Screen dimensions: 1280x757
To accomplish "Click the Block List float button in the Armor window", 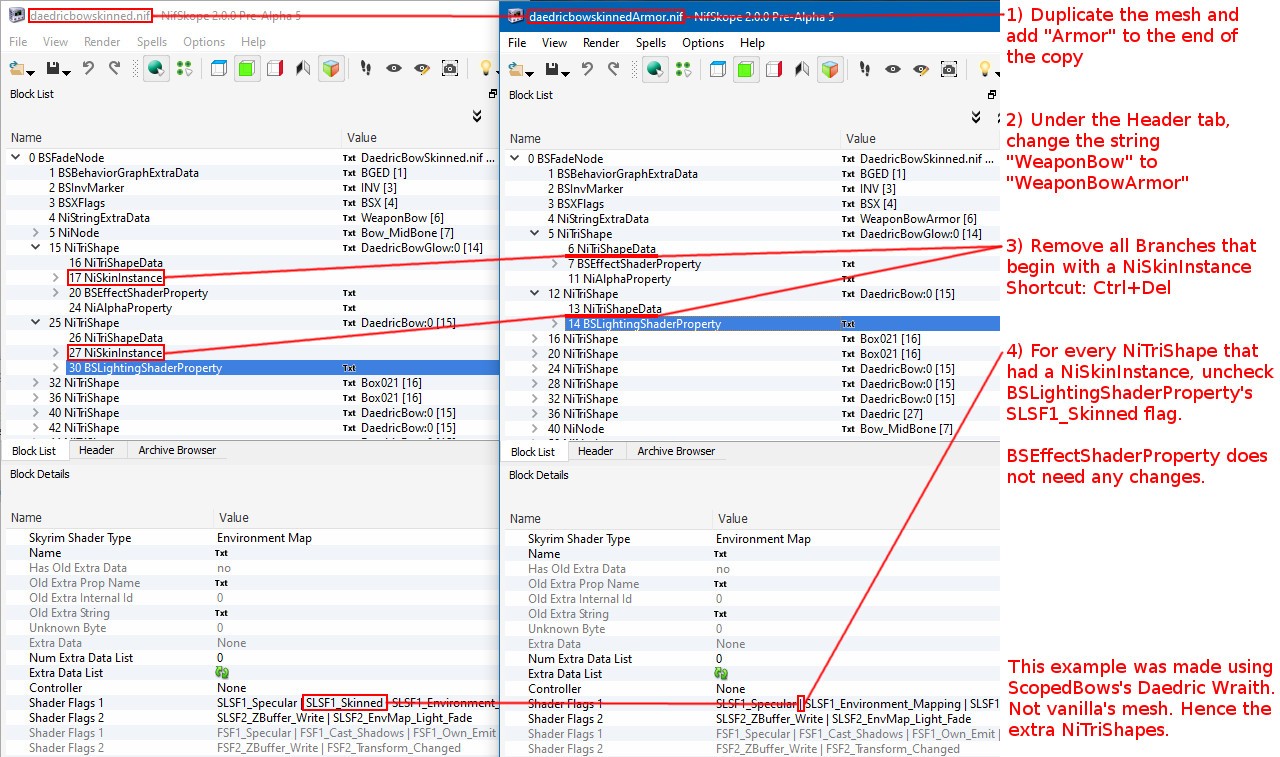I will [x=991, y=94].
